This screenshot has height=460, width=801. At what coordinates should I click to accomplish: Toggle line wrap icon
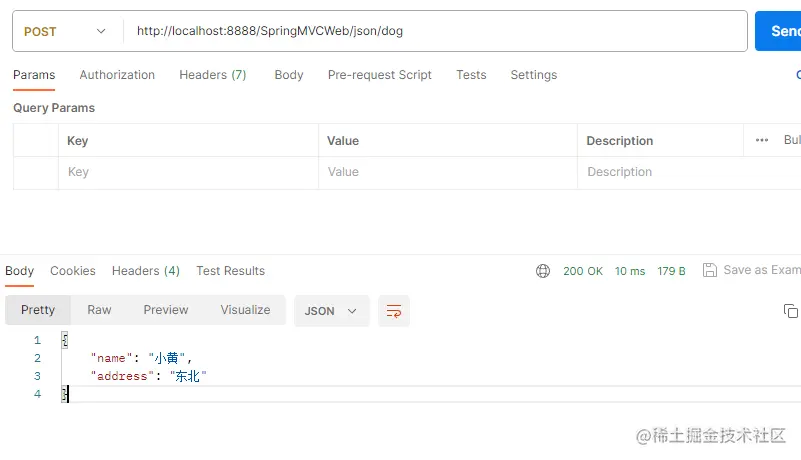tap(394, 311)
